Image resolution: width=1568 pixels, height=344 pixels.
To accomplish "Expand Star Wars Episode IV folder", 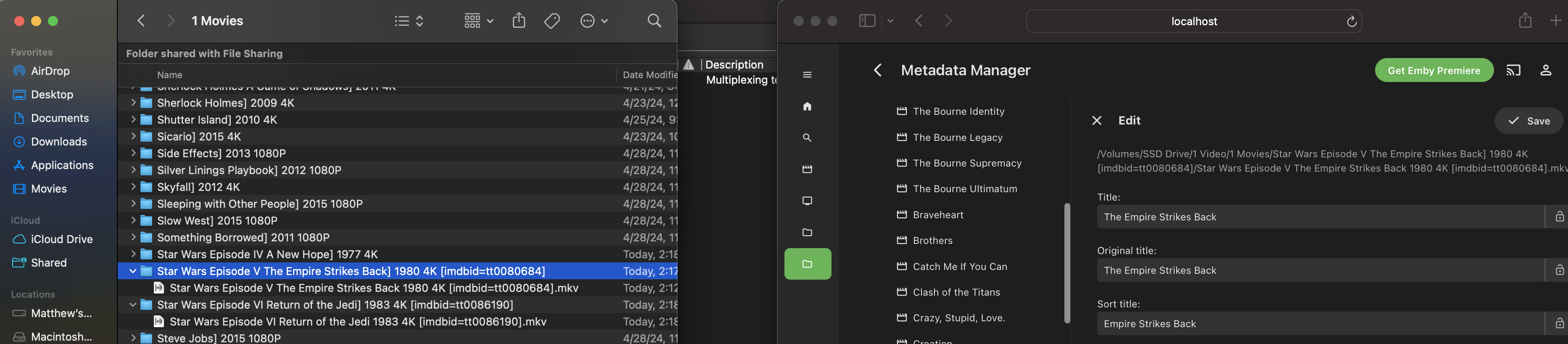I will [133, 254].
